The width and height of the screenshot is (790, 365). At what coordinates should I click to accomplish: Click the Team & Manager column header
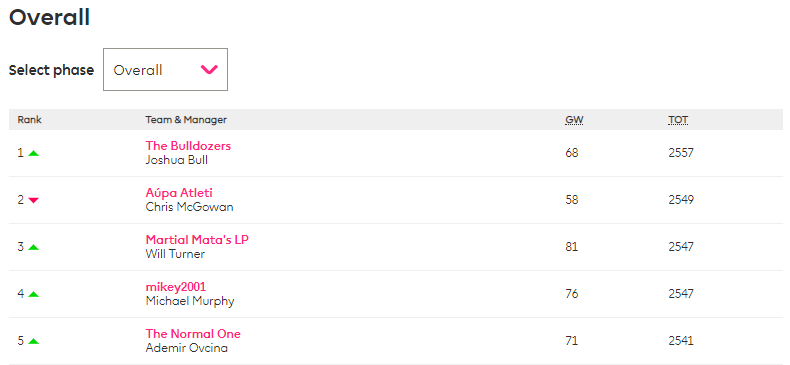186,120
